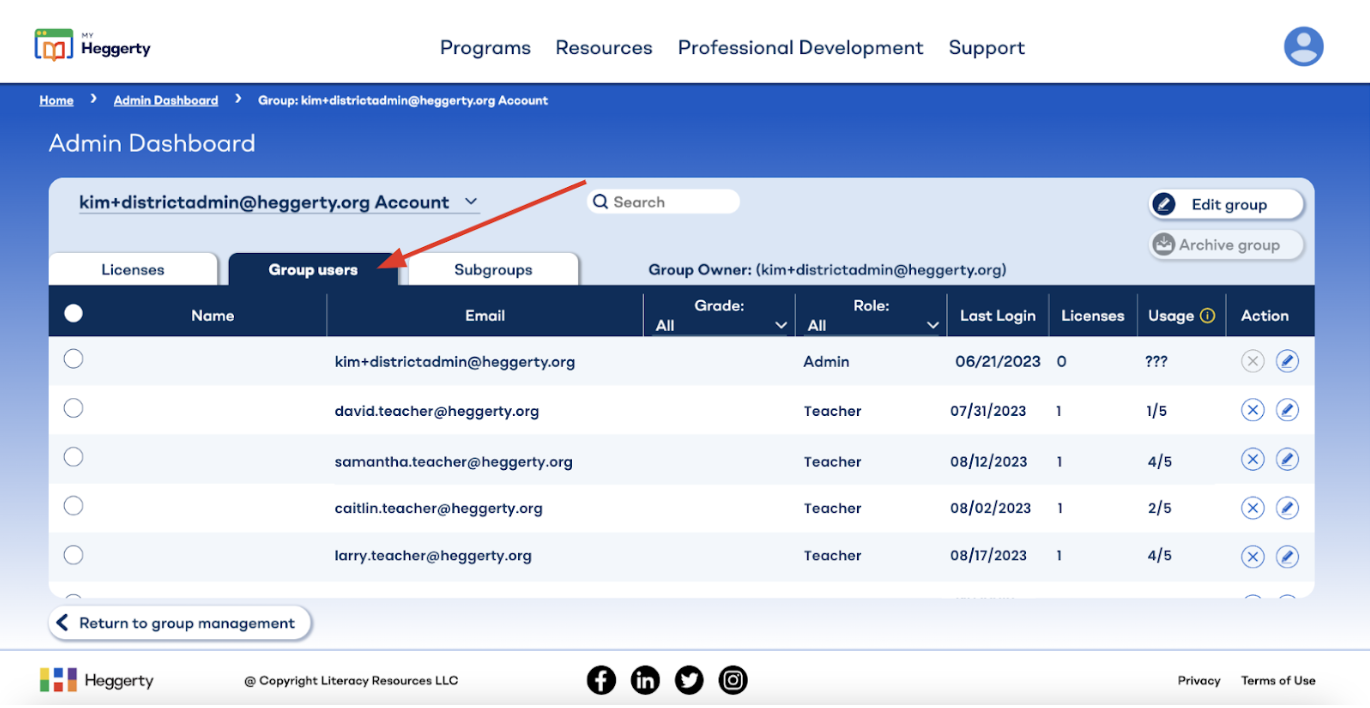Check the select-all checkbox in the table header

[x=73, y=312]
